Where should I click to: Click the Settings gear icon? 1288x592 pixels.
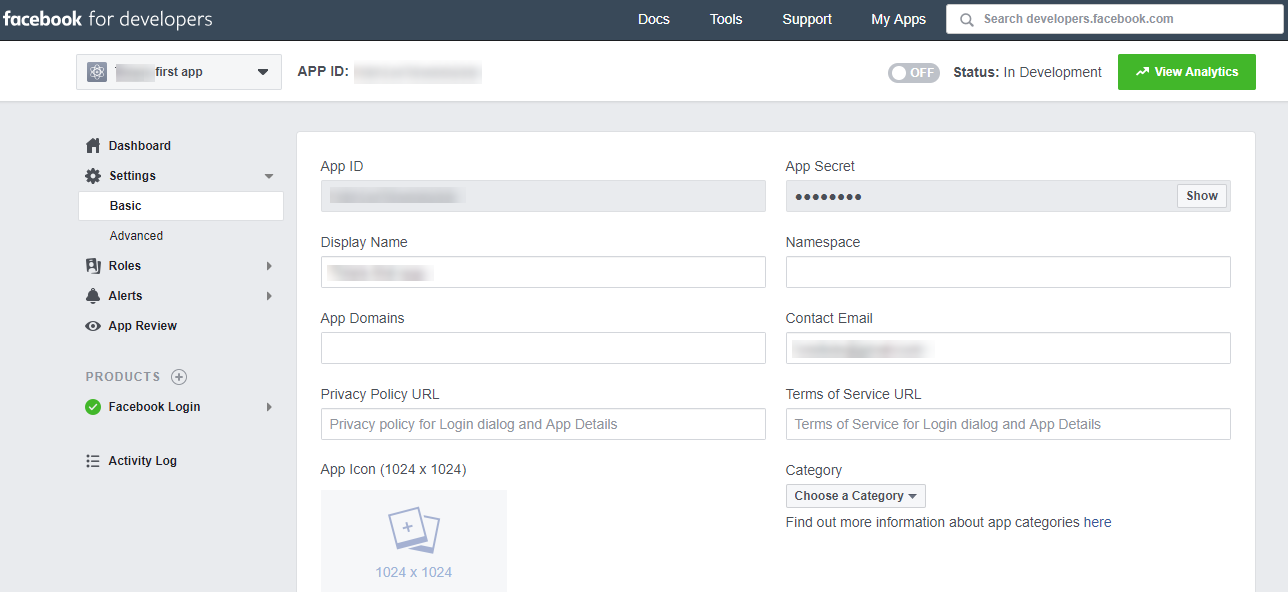point(93,176)
